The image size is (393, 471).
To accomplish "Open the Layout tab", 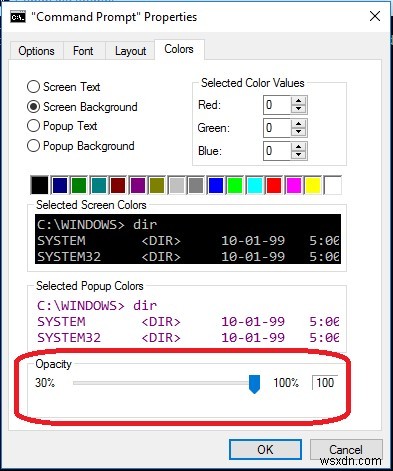I will (x=130, y=51).
